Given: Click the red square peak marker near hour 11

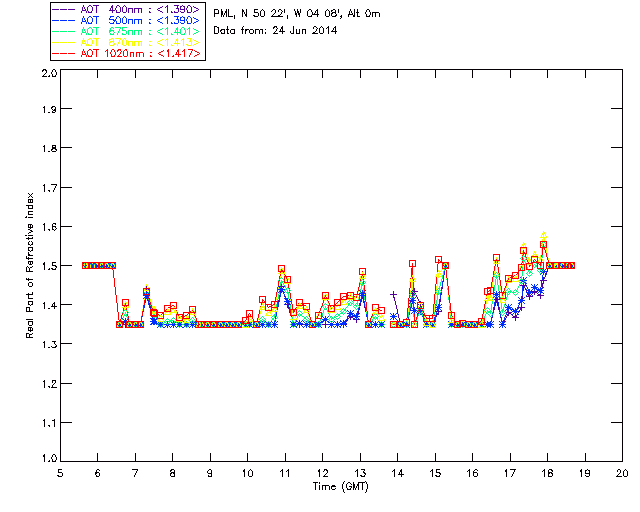Looking at the screenshot, I should tap(281, 269).
